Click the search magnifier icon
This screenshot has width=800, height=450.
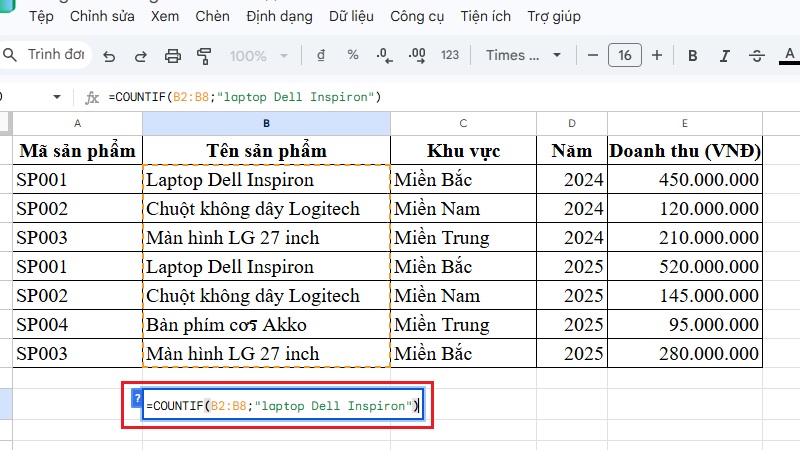click(x=10, y=55)
